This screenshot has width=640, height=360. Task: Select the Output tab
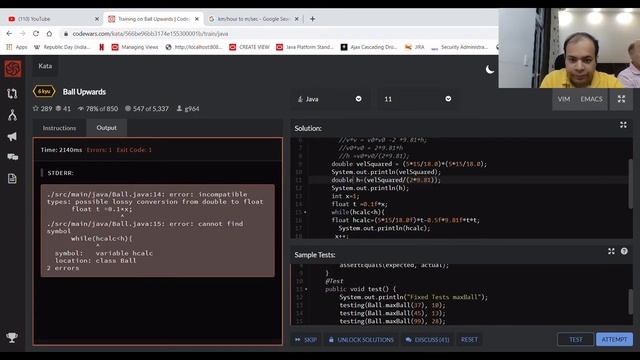(x=107, y=128)
